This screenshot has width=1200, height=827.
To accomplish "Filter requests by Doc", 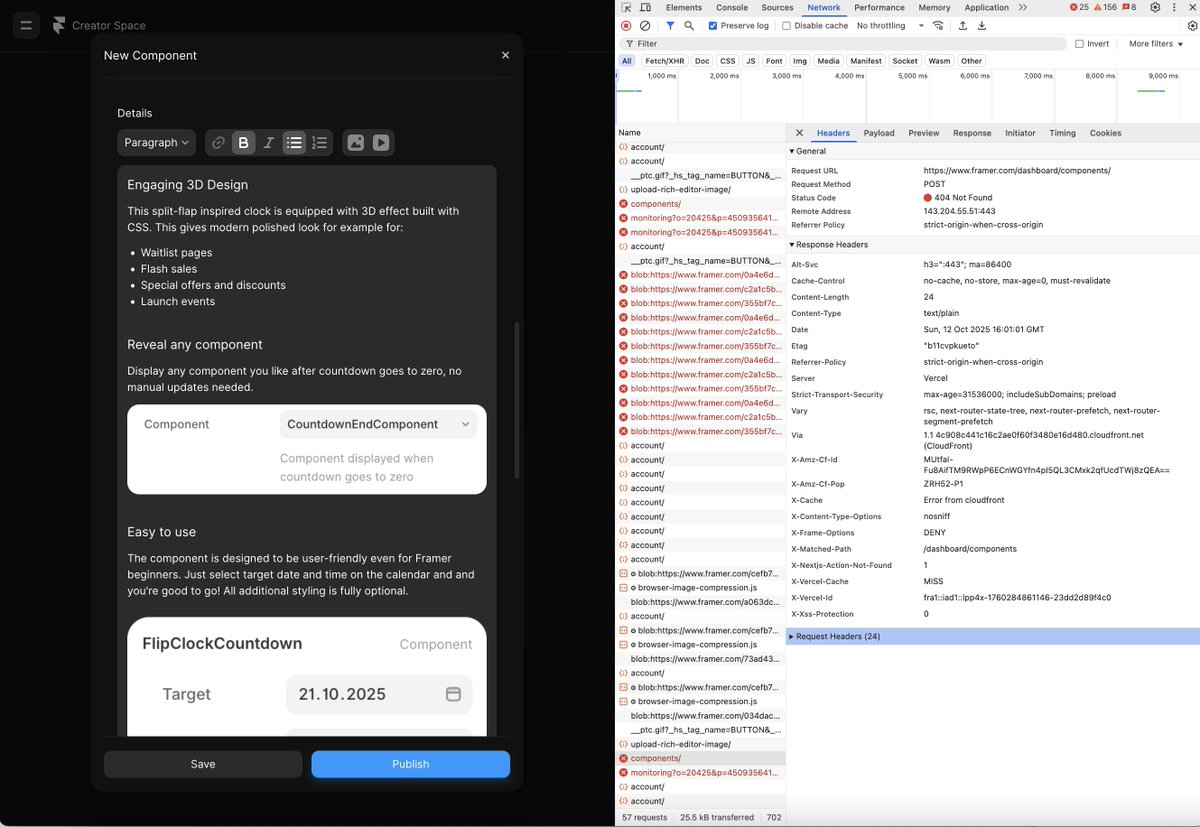I will pos(703,61).
